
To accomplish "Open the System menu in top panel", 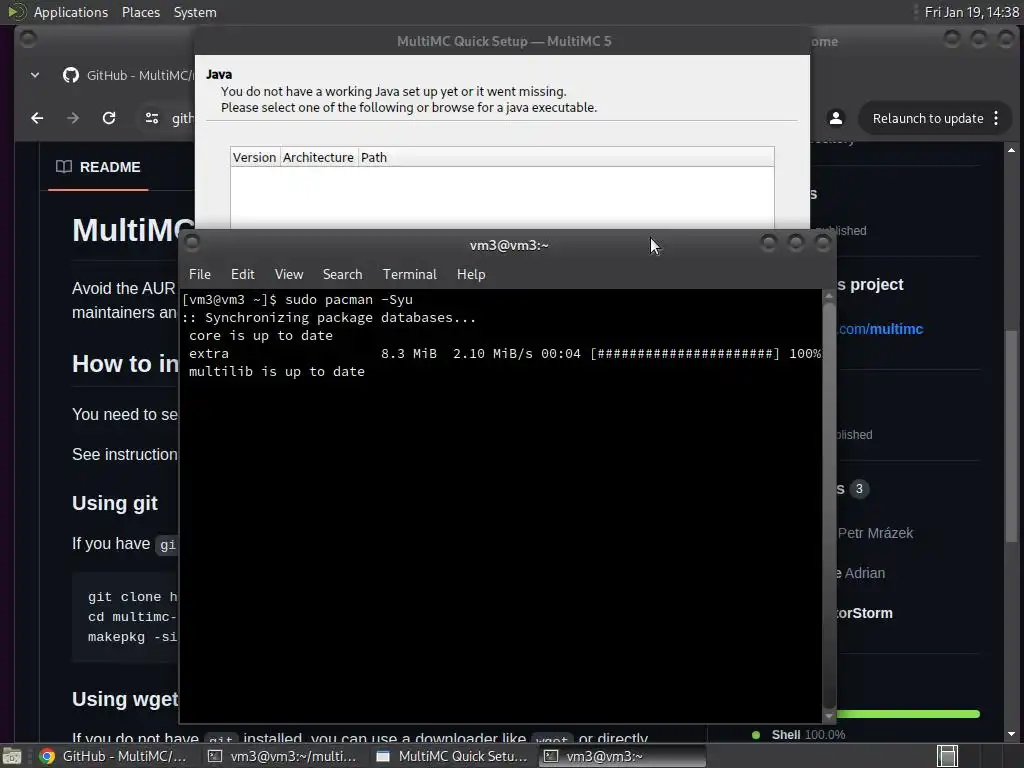I will [x=195, y=12].
